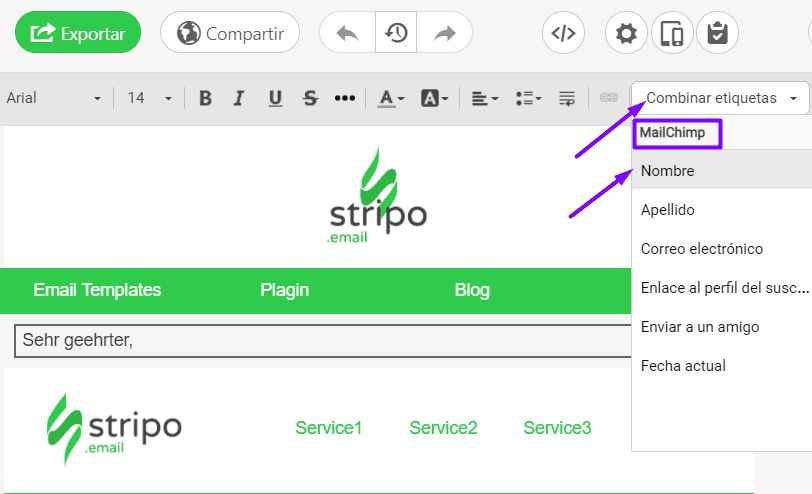The width and height of the screenshot is (812, 494).
Task: Click the green Exportar button
Action: tap(78, 33)
